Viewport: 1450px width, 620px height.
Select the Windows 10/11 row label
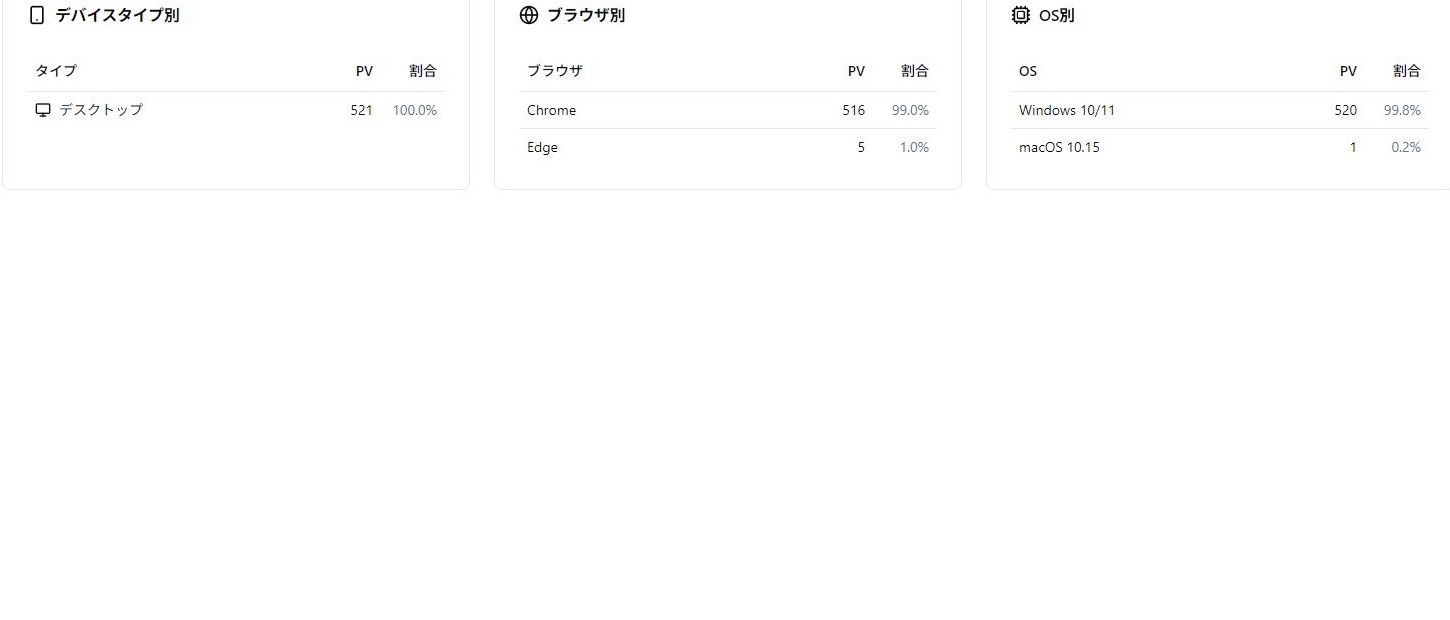point(1067,110)
